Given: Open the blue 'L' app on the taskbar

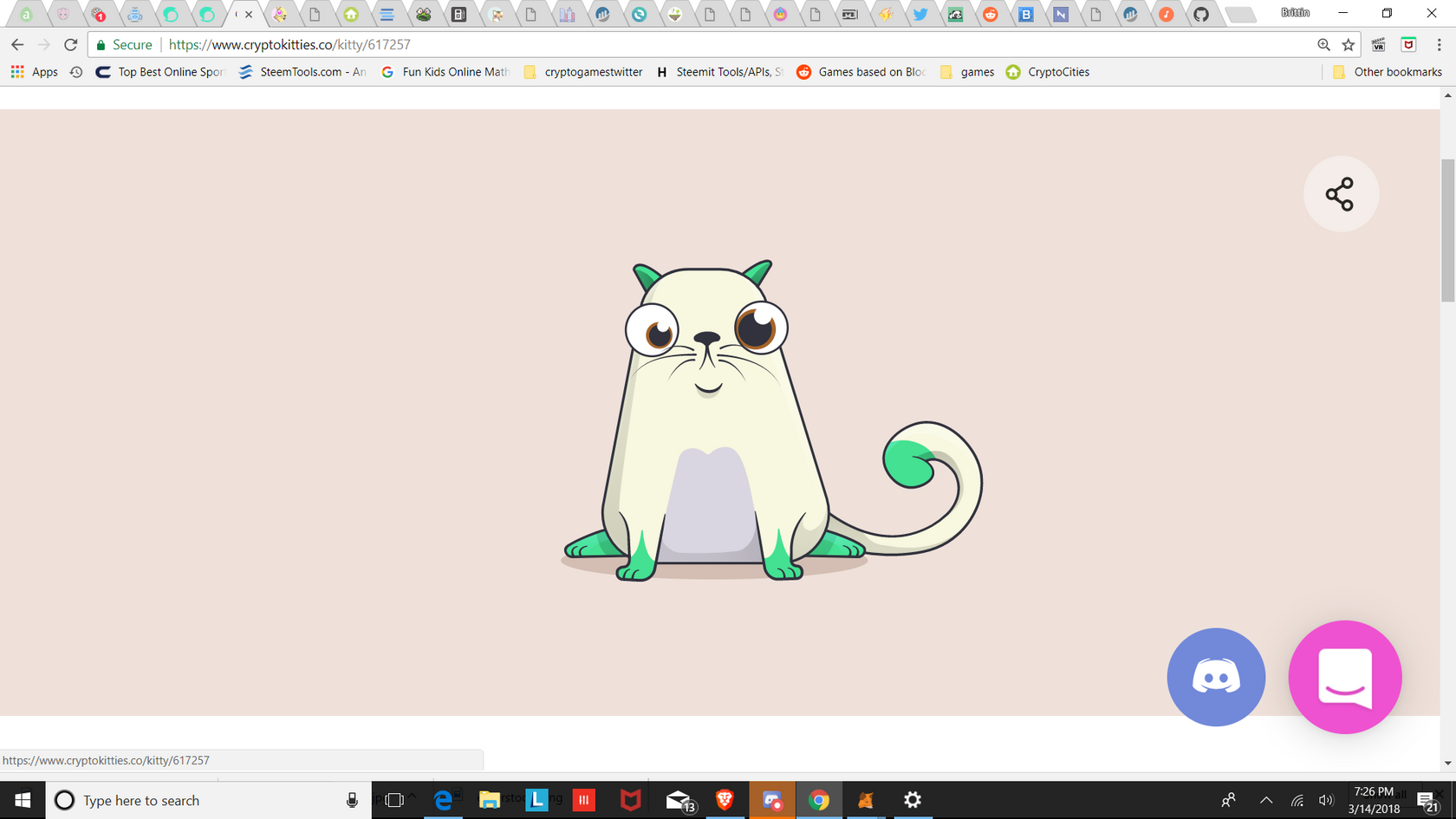Looking at the screenshot, I should 536,800.
